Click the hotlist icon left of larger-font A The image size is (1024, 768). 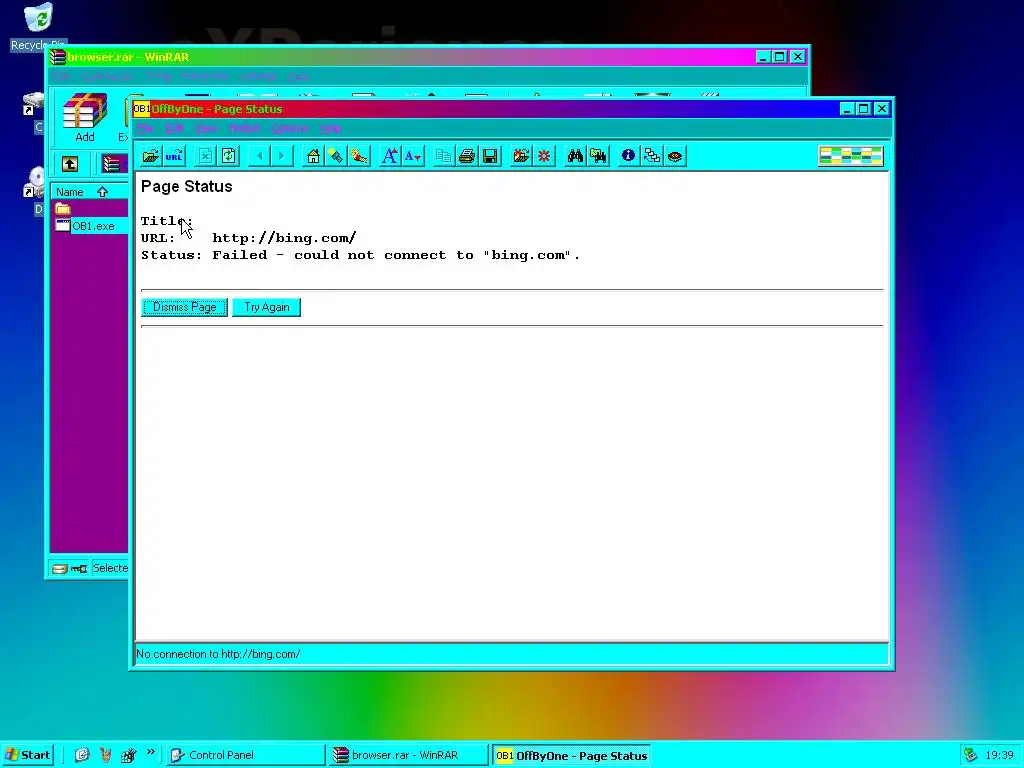(x=359, y=156)
